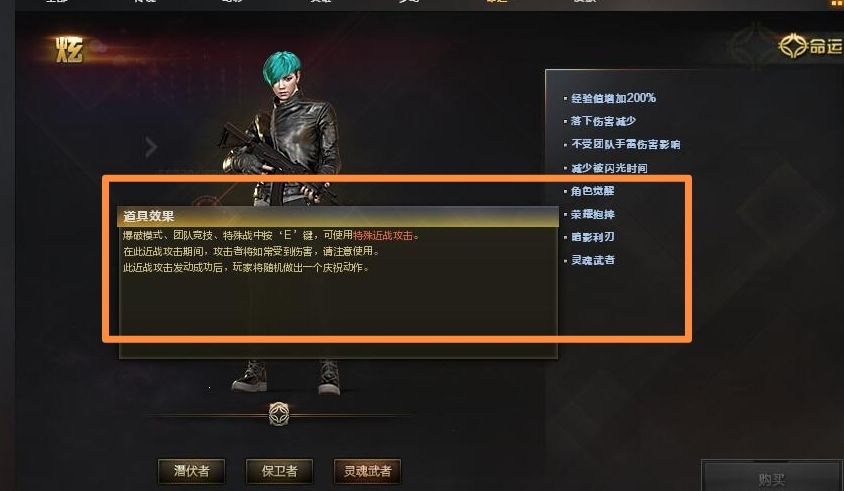The image size is (844, 491).
Task: Select the orange highlighted top navigation tab
Action: click(x=496, y=2)
